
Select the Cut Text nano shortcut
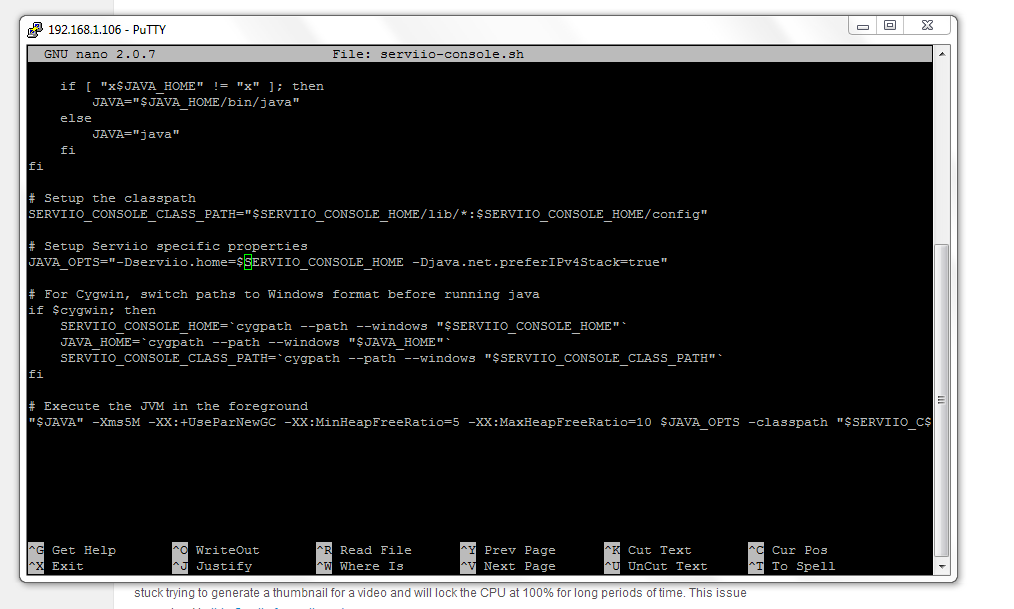coord(659,549)
